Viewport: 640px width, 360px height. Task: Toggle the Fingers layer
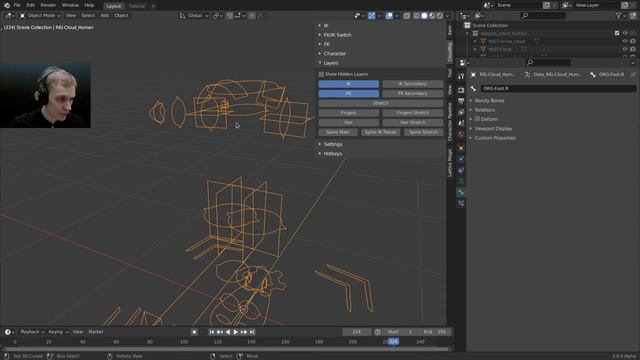point(349,113)
